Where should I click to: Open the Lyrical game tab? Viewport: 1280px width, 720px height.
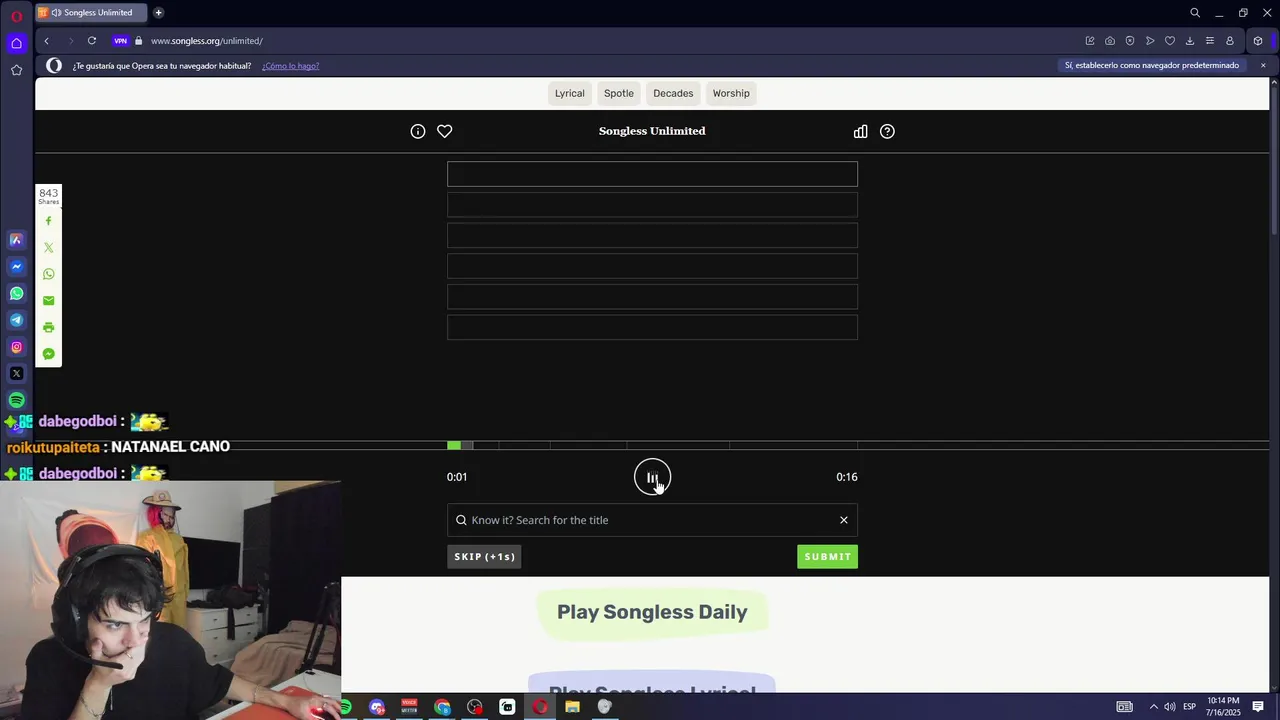coord(569,93)
